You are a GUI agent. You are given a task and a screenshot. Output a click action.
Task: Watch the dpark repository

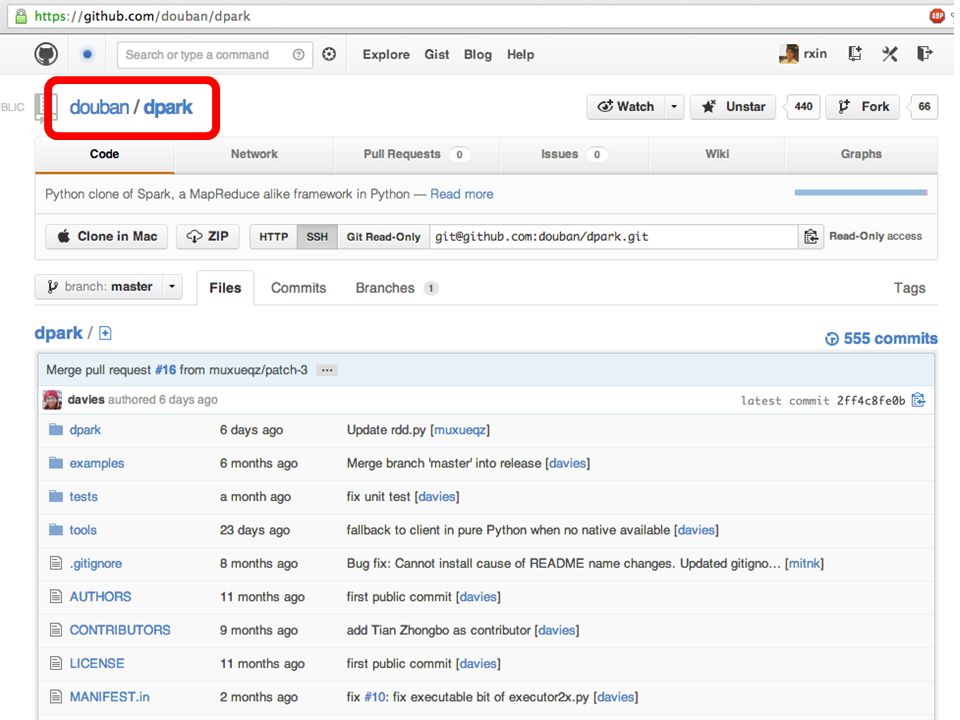[626, 107]
